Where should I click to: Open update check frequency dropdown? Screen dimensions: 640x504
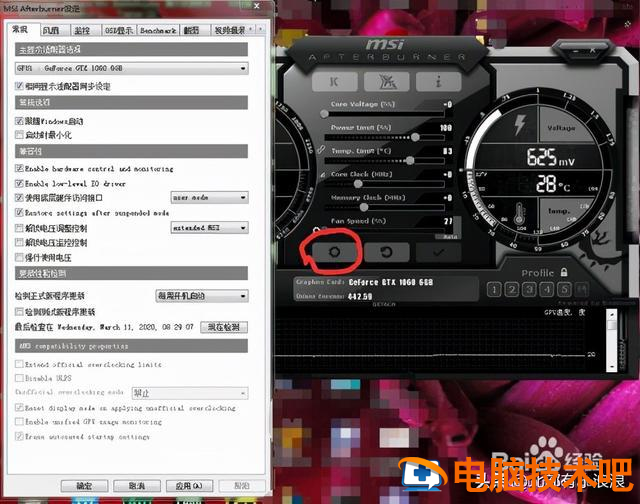[202, 295]
